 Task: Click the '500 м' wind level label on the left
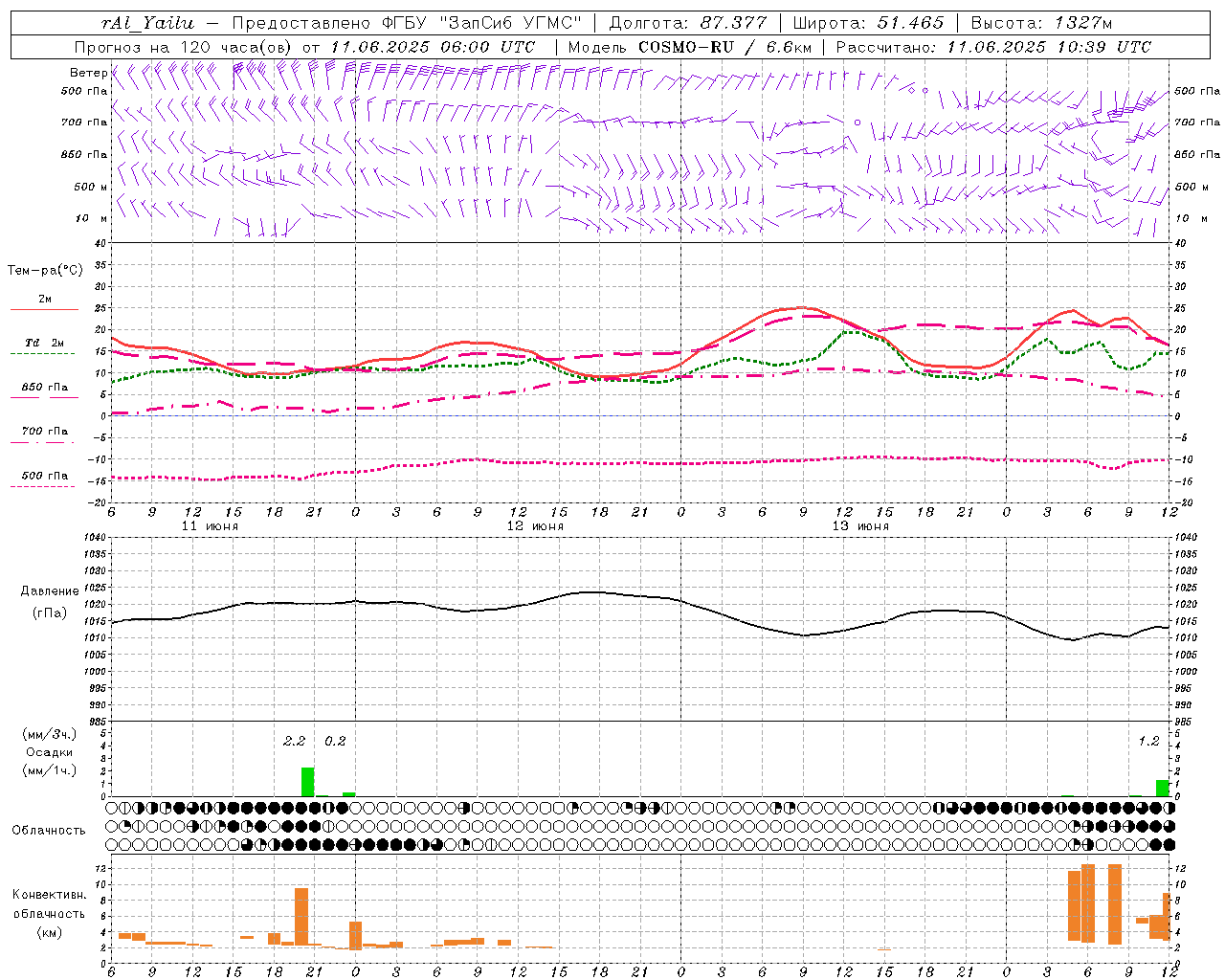[91, 187]
